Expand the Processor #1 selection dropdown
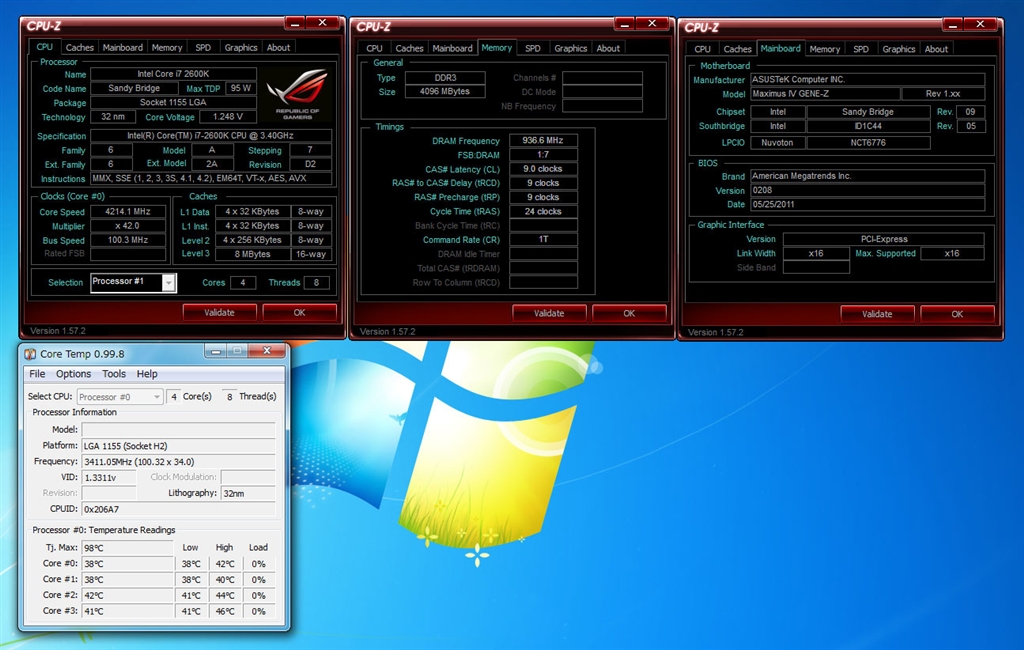1024x650 pixels. 169,283
